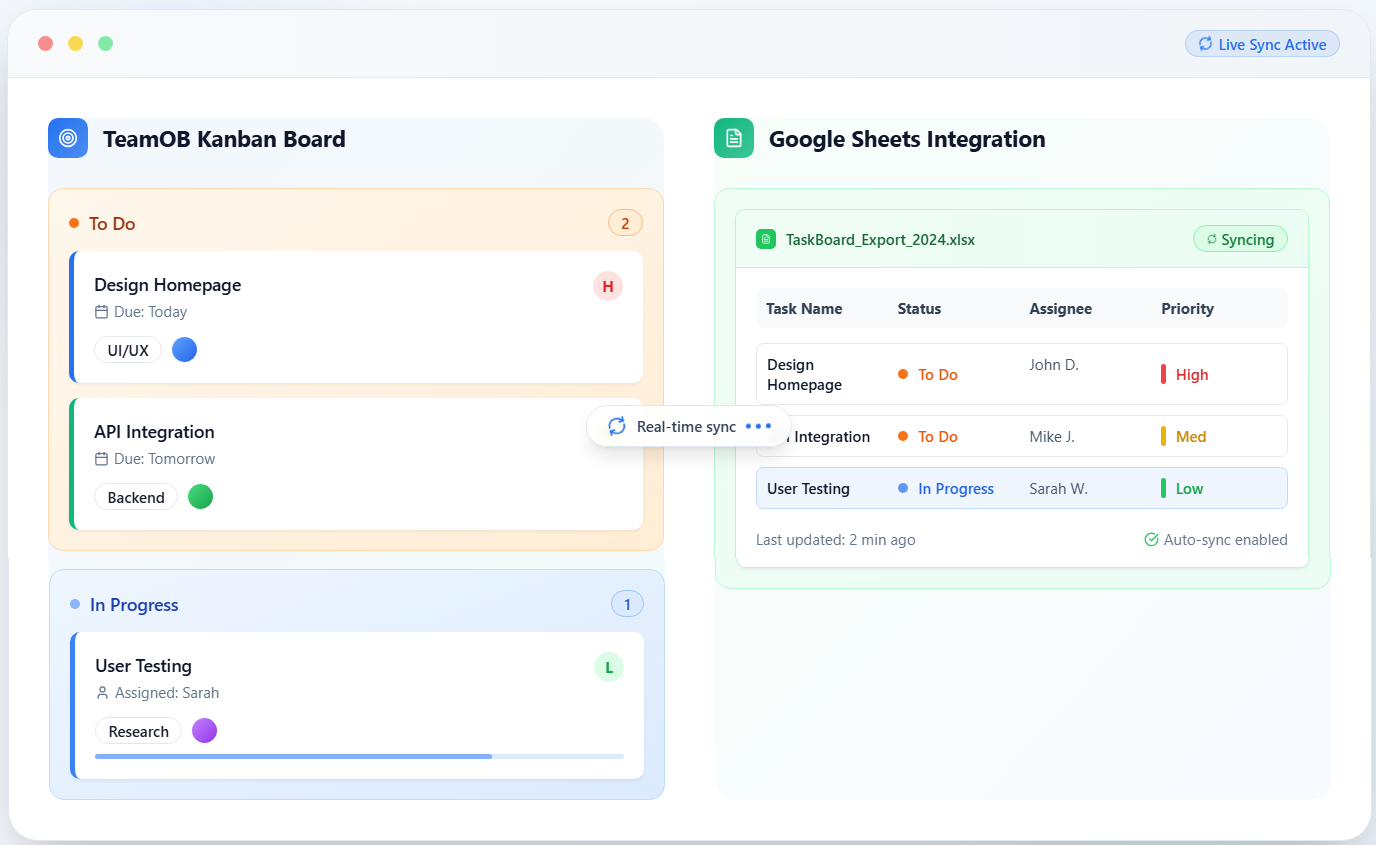Click the TeamOB Kanban Board target icon

point(68,138)
